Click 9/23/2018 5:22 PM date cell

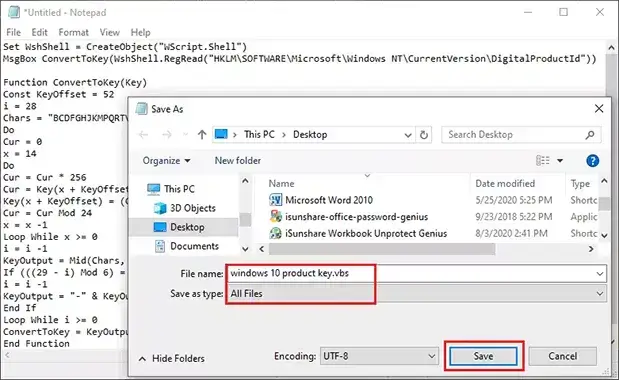click(514, 217)
